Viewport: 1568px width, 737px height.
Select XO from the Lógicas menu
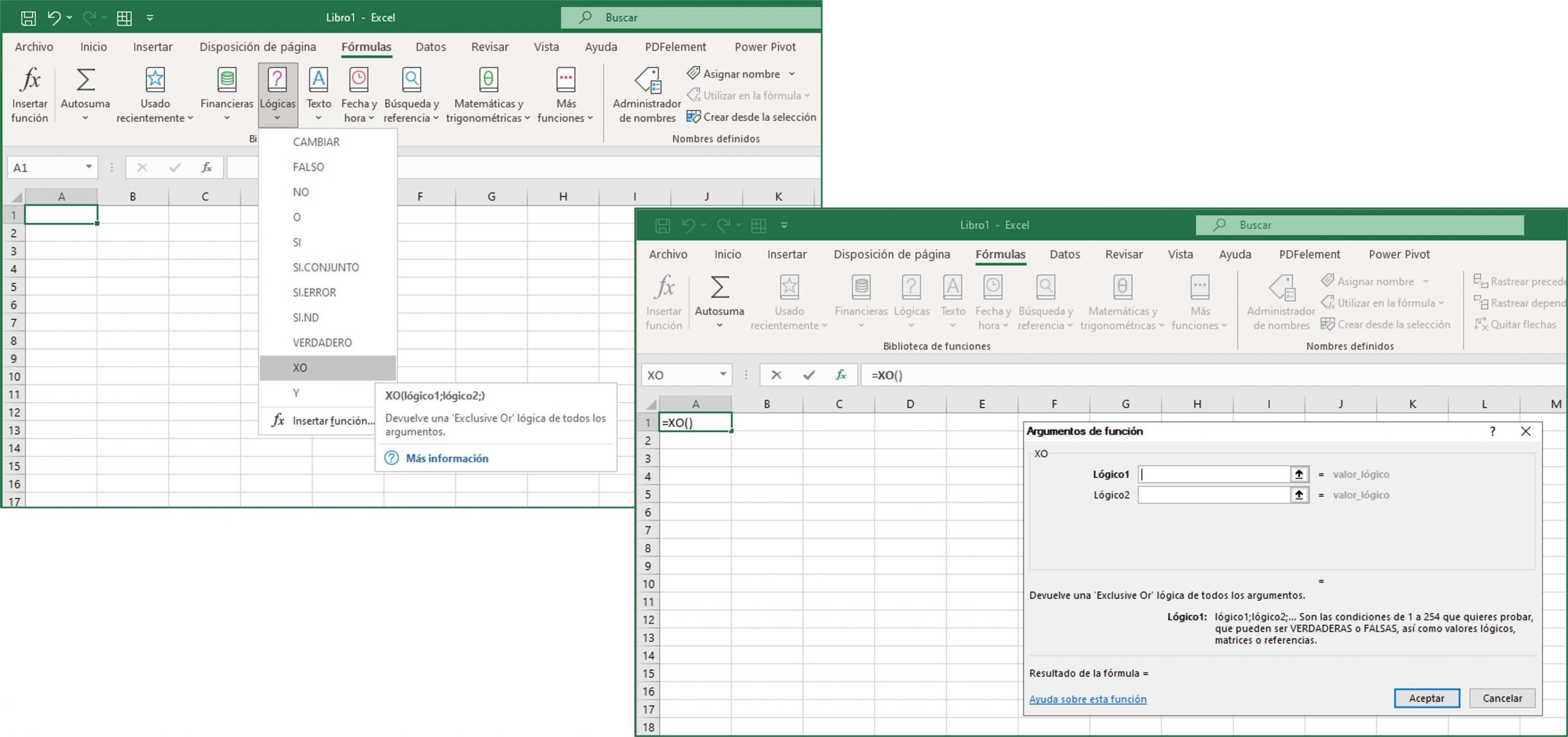[300, 367]
